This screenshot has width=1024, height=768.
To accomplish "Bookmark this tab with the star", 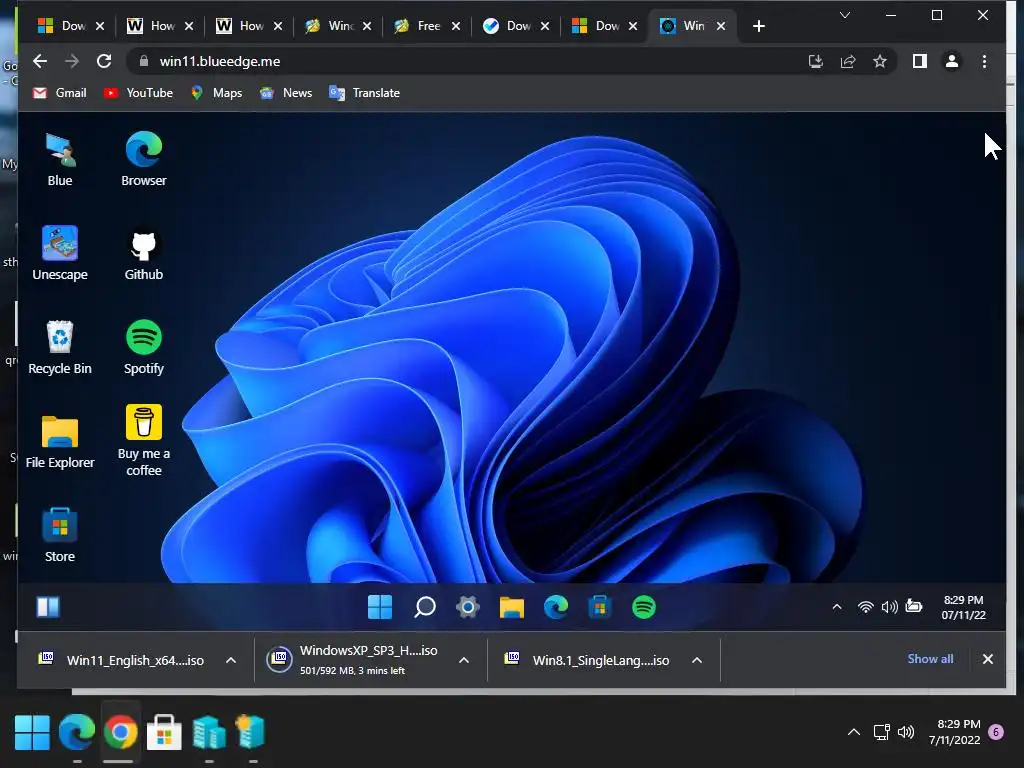I will point(880,61).
